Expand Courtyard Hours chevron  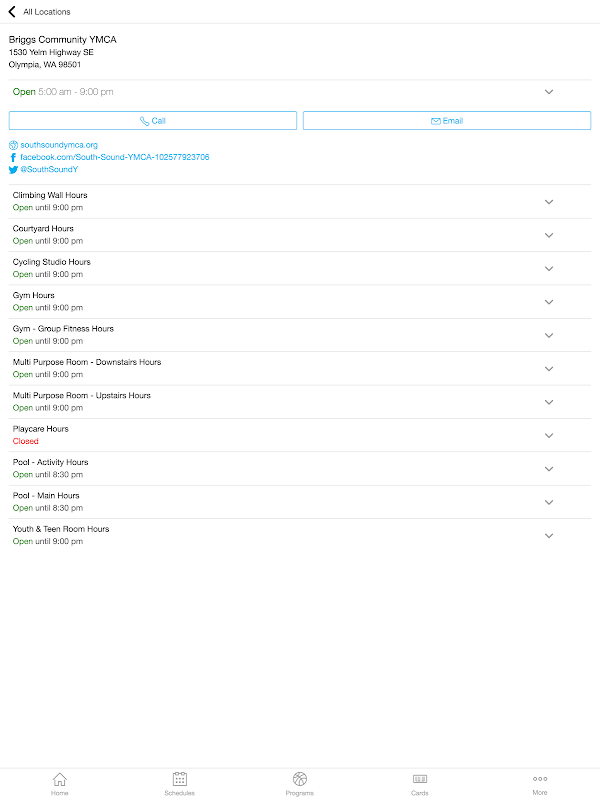point(549,235)
